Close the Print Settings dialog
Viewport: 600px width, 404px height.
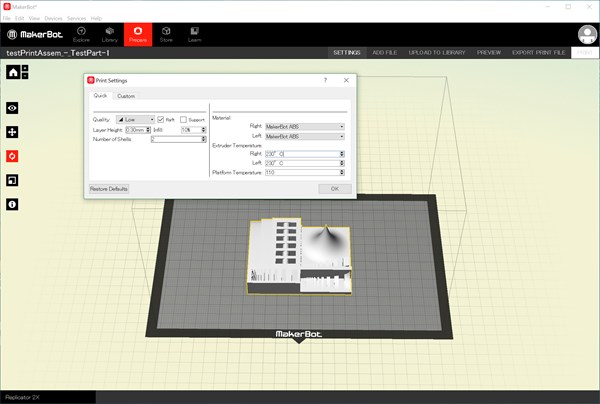(x=346, y=80)
